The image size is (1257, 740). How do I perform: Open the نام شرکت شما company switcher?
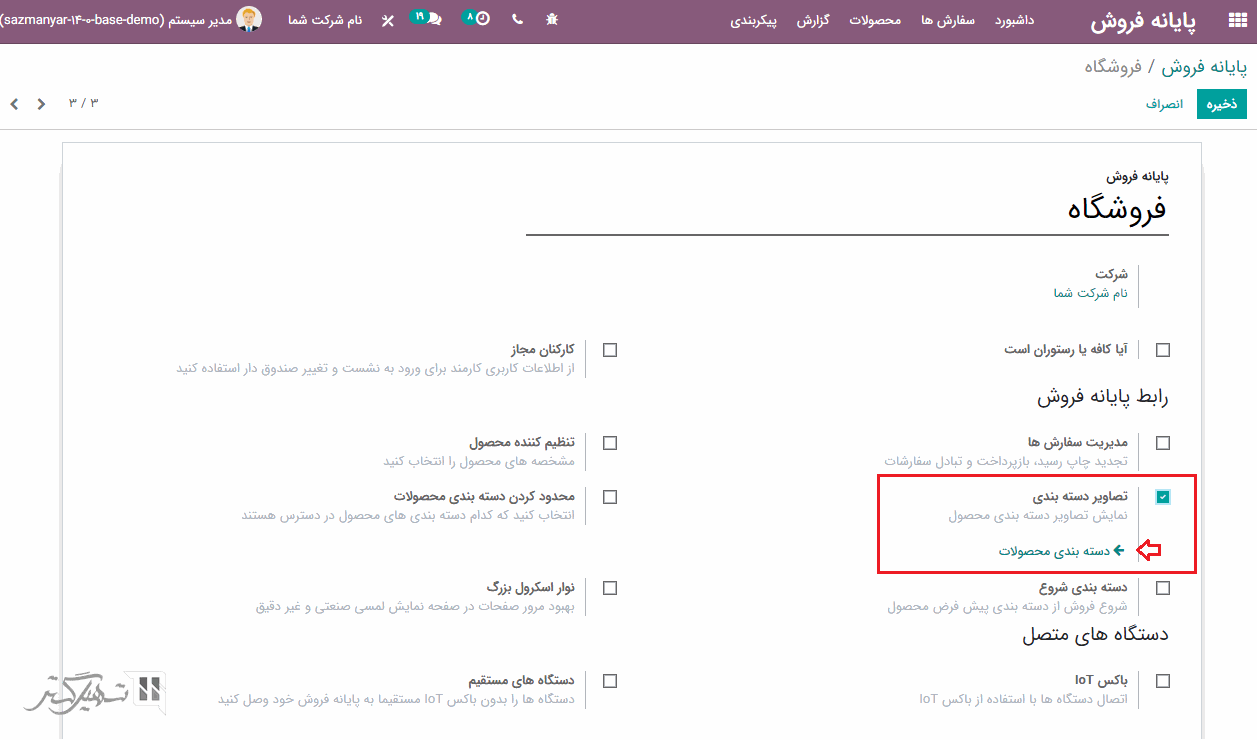(325, 20)
